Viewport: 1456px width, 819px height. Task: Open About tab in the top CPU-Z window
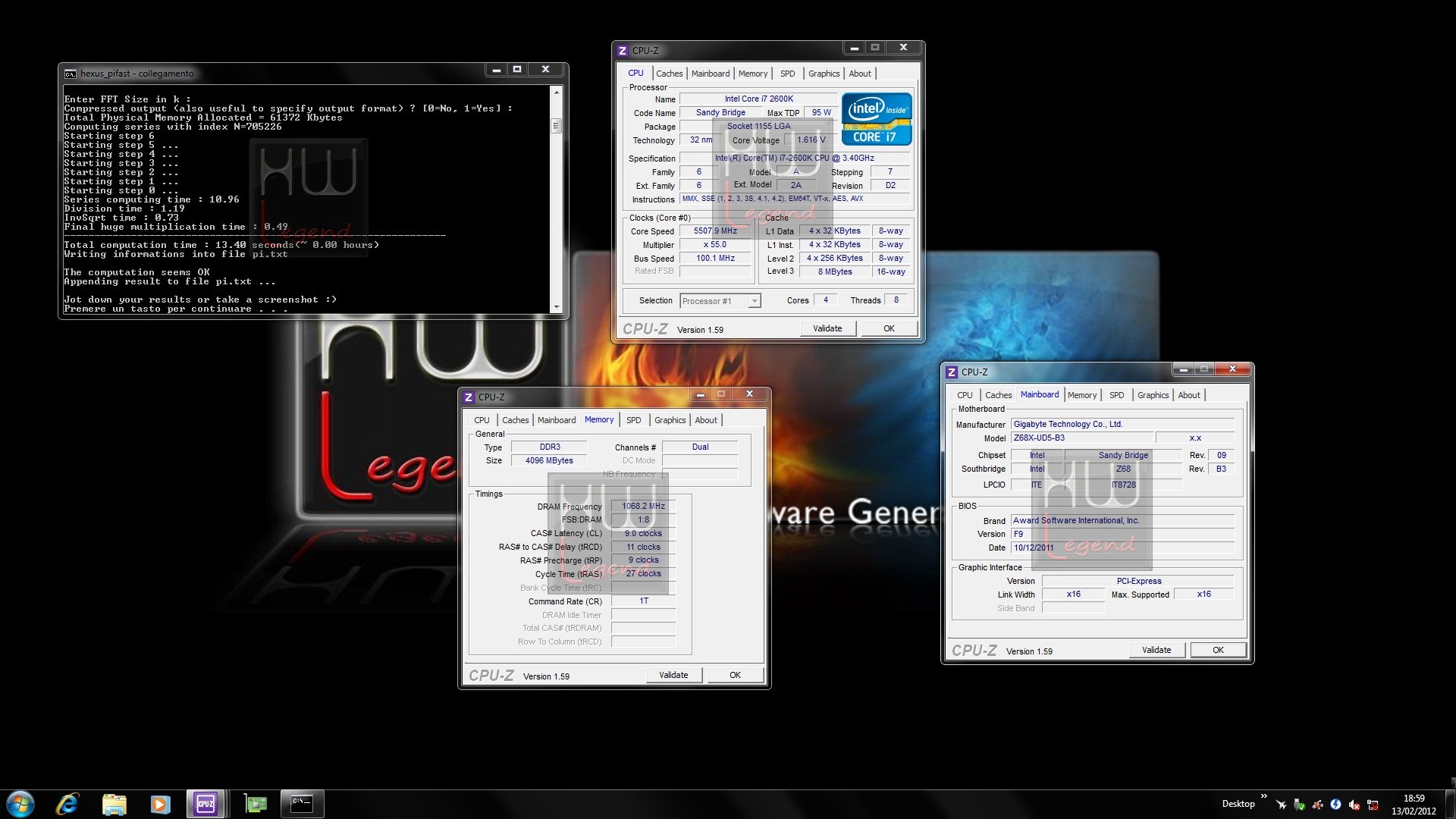(860, 74)
